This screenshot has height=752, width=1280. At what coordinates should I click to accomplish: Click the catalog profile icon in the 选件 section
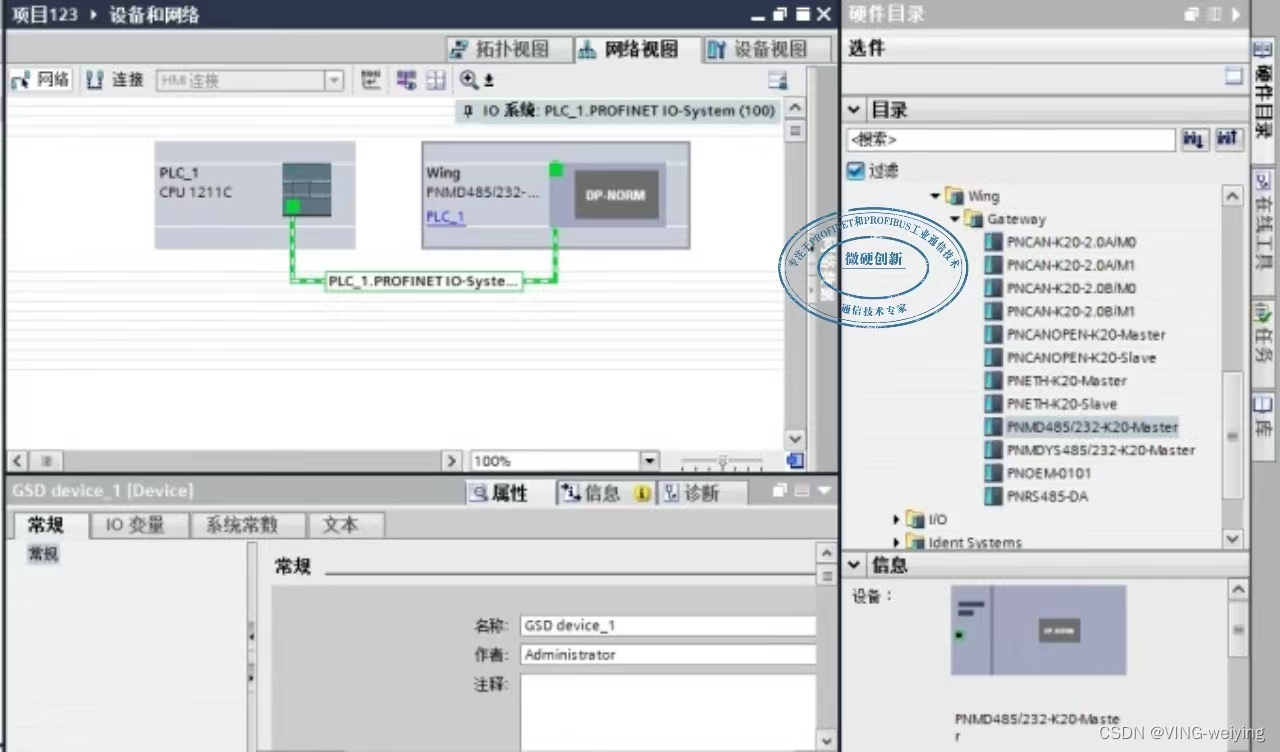coord(1234,77)
